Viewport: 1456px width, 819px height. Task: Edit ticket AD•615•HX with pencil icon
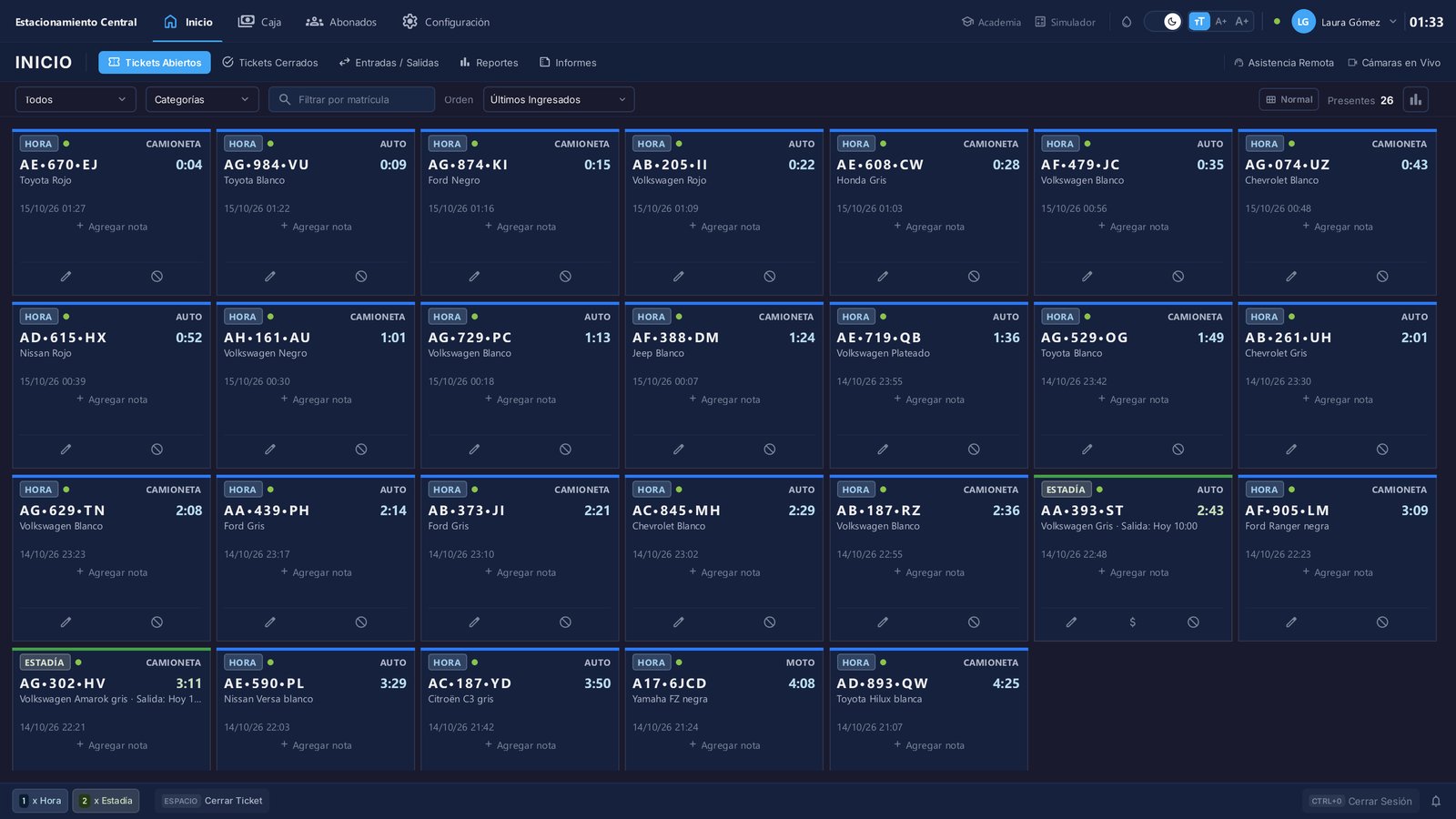click(x=66, y=449)
